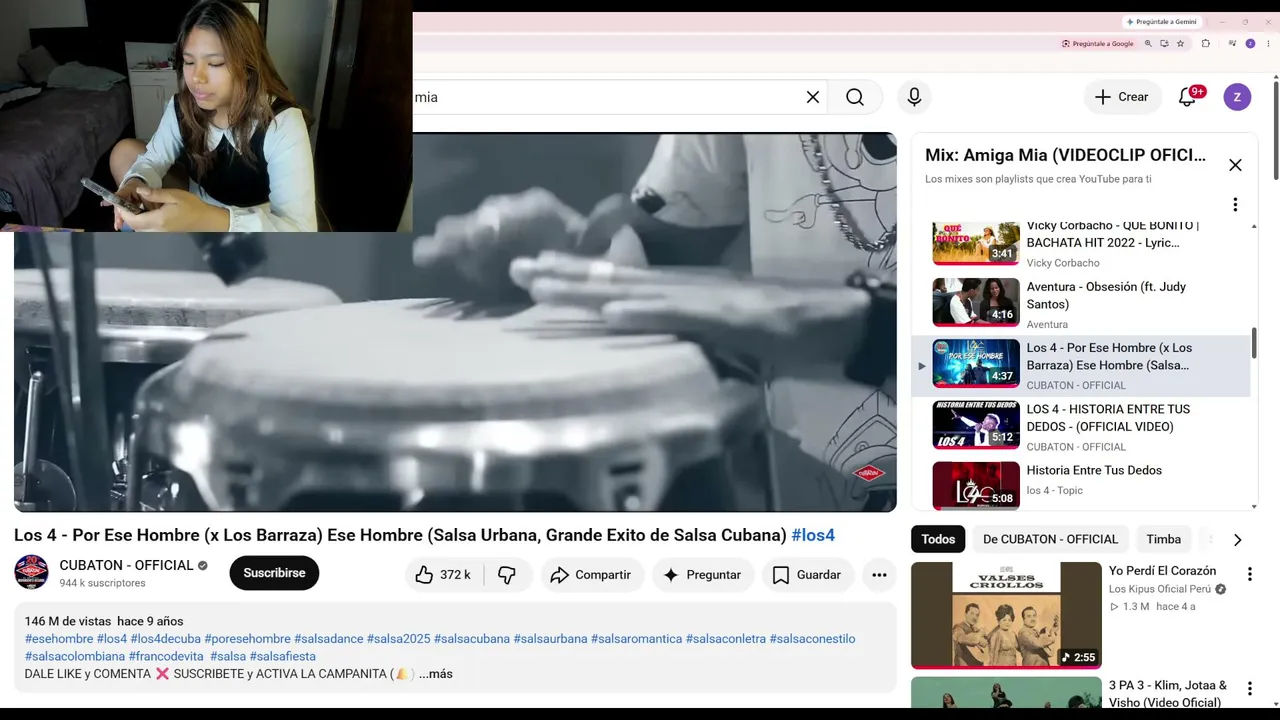Screen dimensions: 1280x720
Task: Click the Preguntar button
Action: (x=702, y=575)
